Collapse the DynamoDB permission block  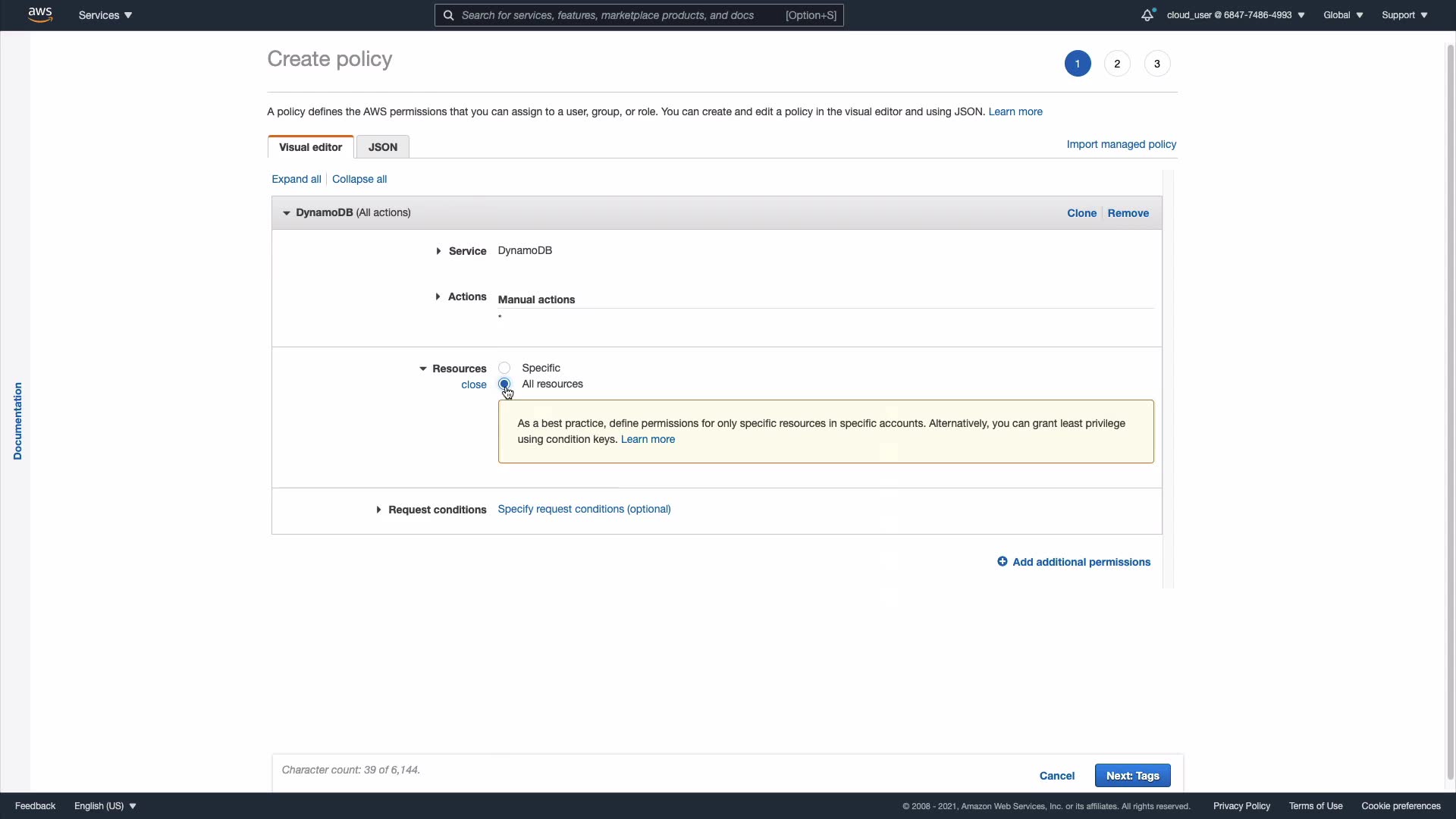(287, 213)
